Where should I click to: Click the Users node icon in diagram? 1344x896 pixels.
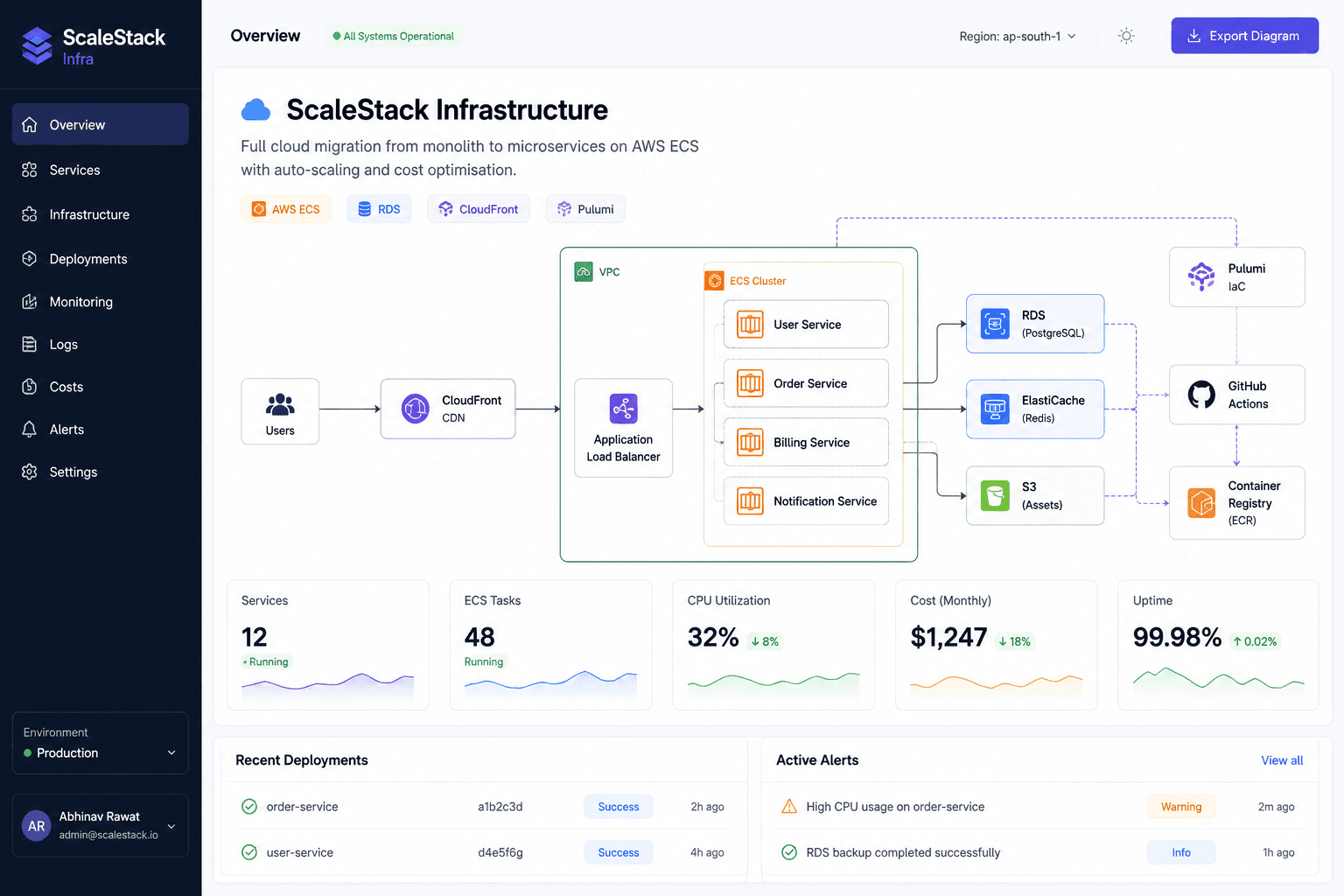[x=280, y=404]
